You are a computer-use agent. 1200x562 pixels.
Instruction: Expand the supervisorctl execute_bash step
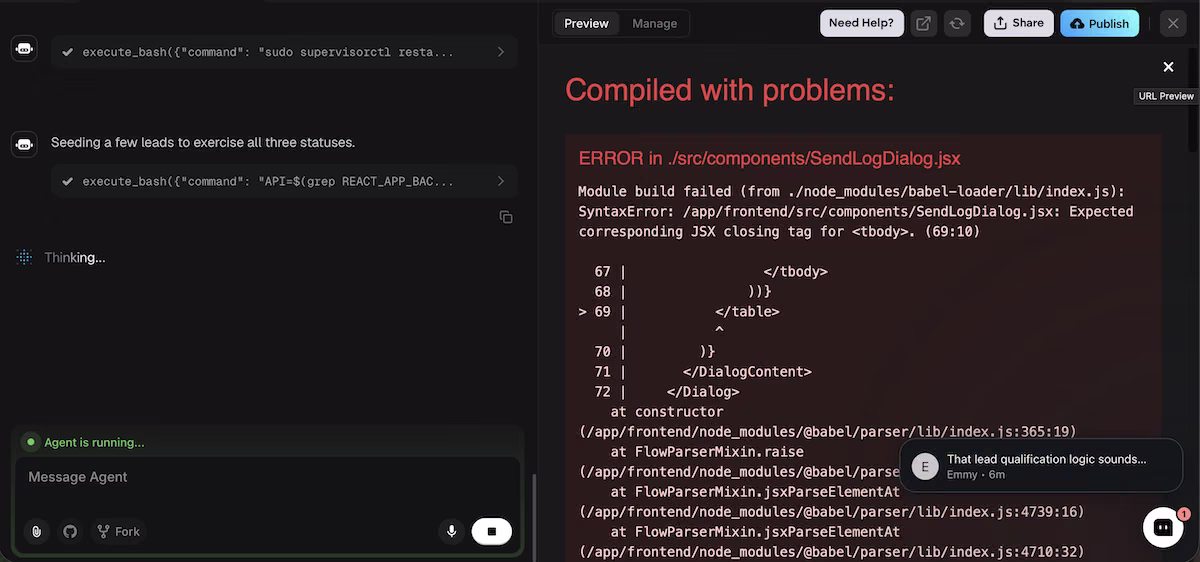[x=284, y=51]
